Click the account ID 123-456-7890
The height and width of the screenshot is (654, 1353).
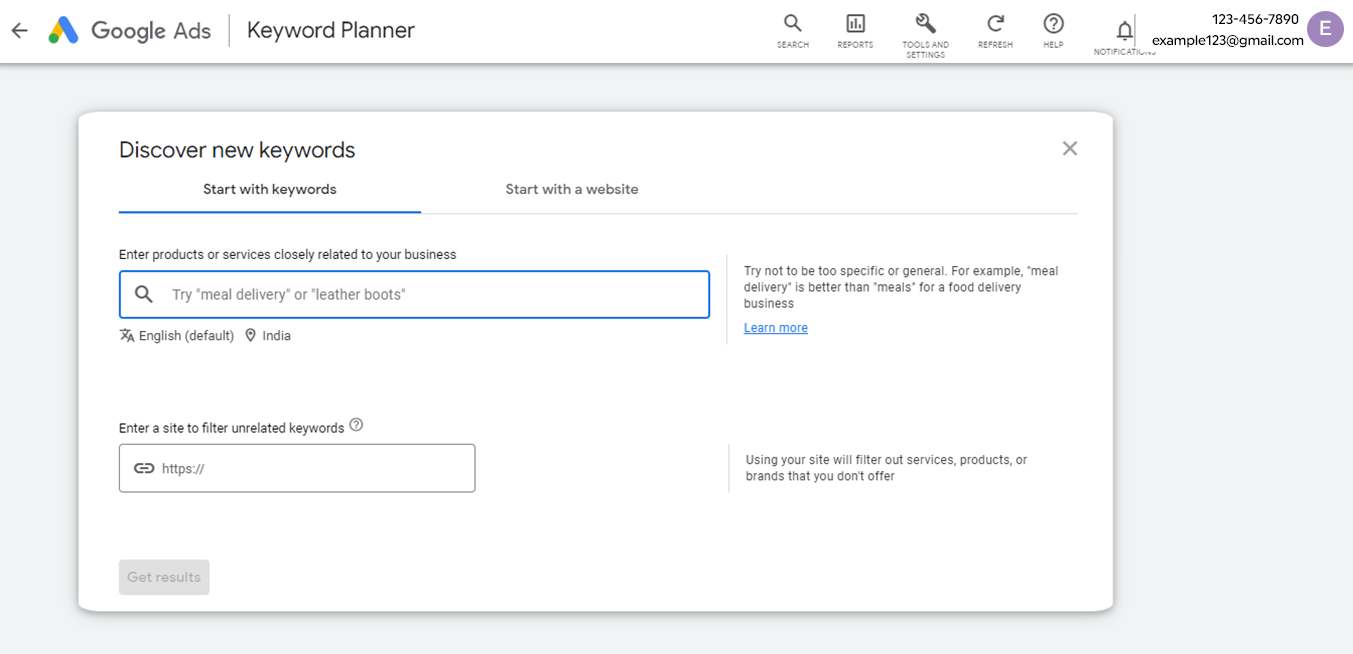(1255, 19)
